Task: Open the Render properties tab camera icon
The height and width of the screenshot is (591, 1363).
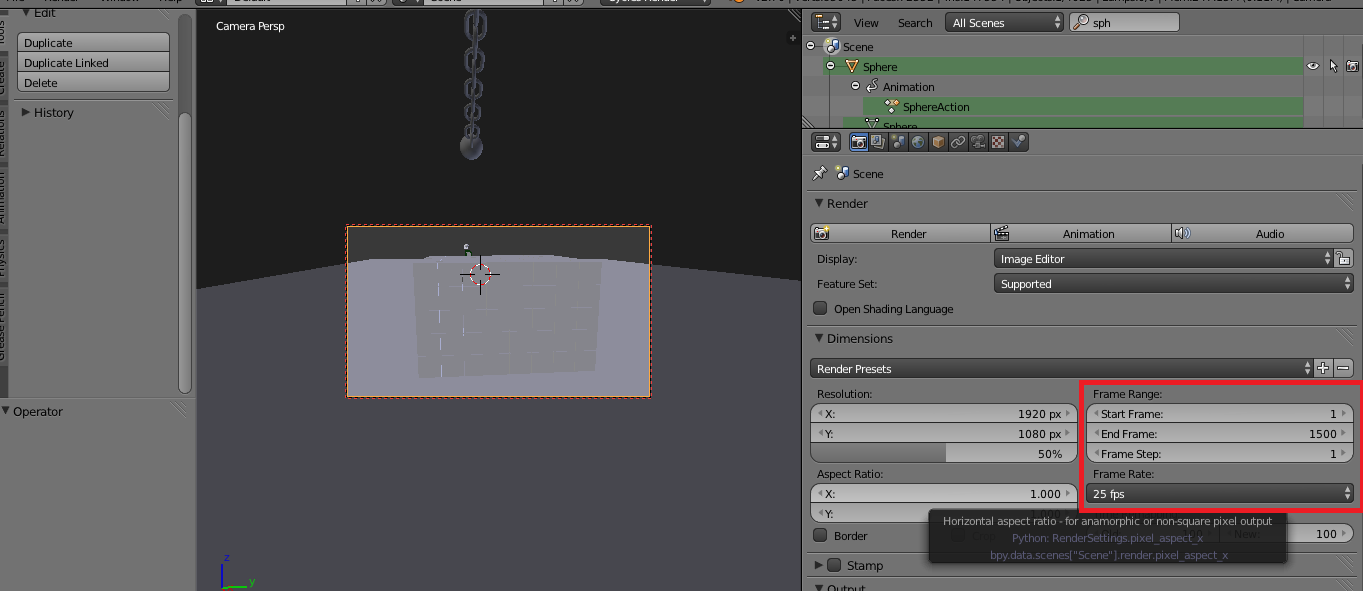Action: tap(858, 142)
